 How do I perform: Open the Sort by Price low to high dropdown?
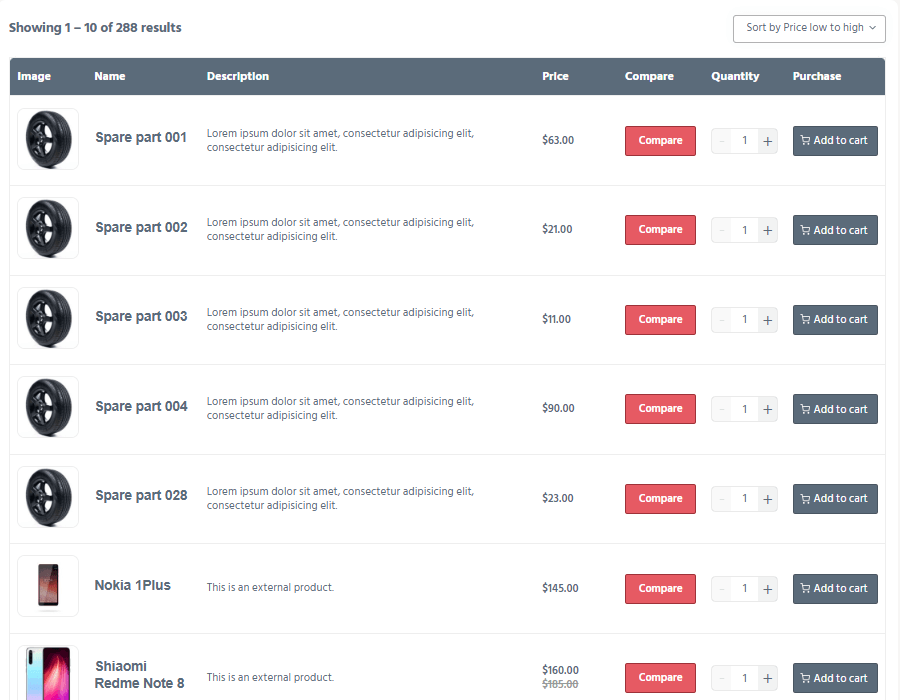pyautogui.click(x=809, y=28)
